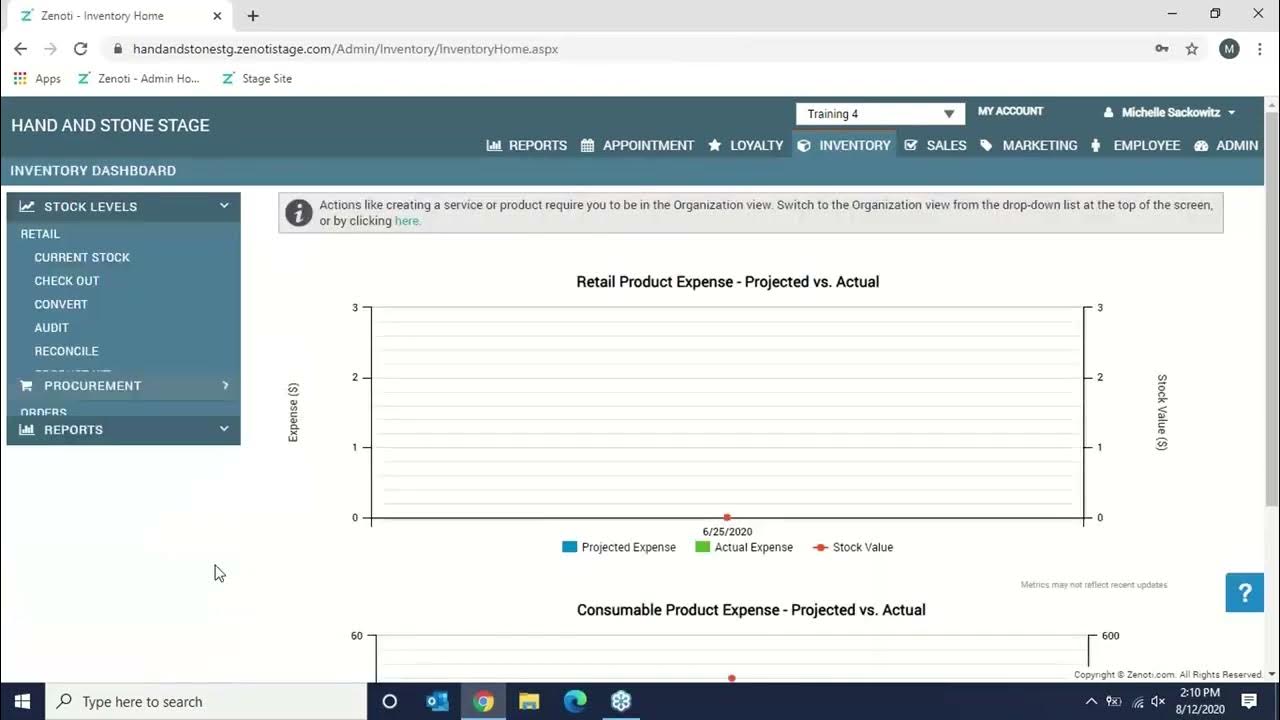Click the user avatar icon beside Michelle Sackowitz
Image resolution: width=1280 pixels, height=720 pixels.
tap(1108, 113)
